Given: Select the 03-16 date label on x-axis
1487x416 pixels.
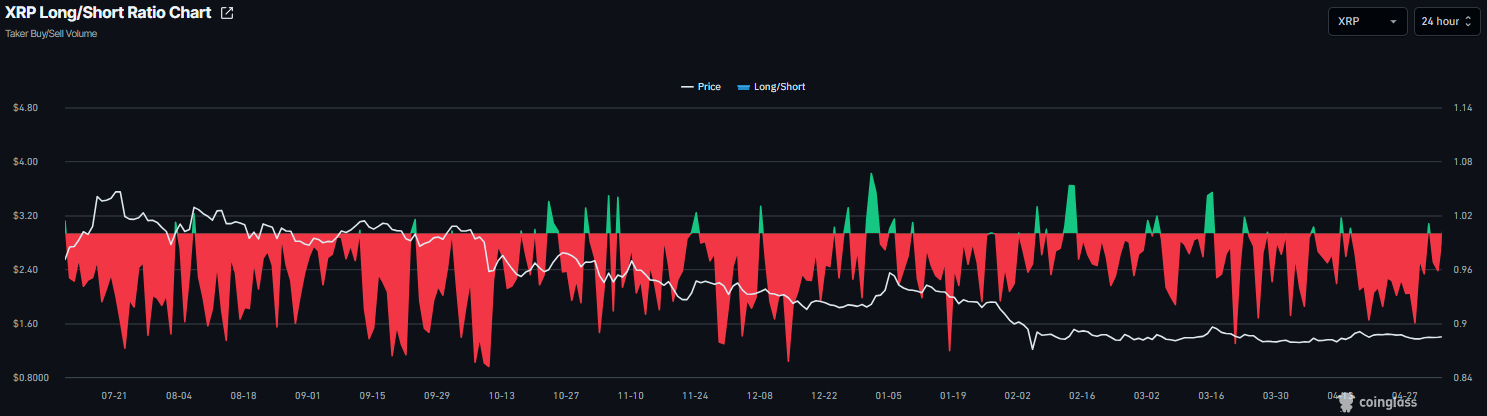Looking at the screenshot, I should (x=1210, y=396).
